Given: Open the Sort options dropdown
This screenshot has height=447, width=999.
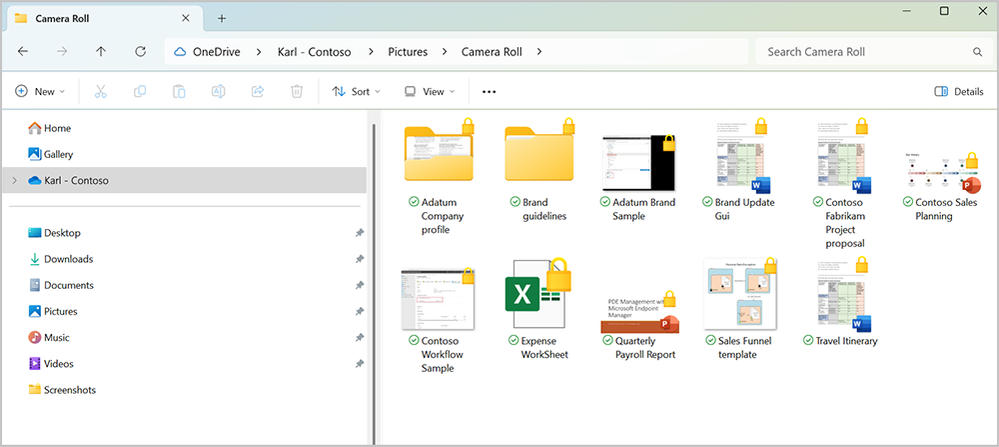Looking at the screenshot, I should coord(356,92).
